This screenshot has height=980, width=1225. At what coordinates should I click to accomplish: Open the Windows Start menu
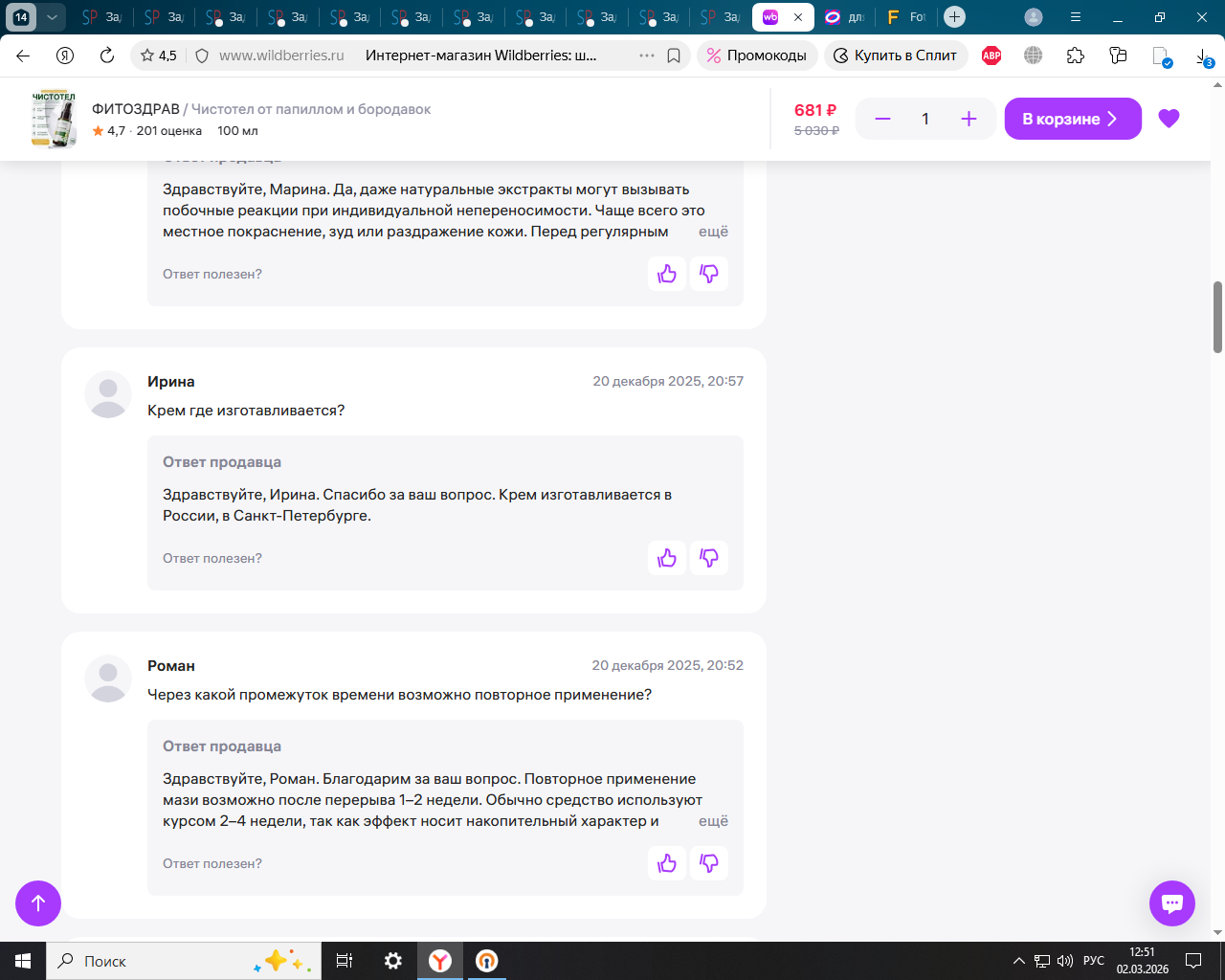coord(23,961)
